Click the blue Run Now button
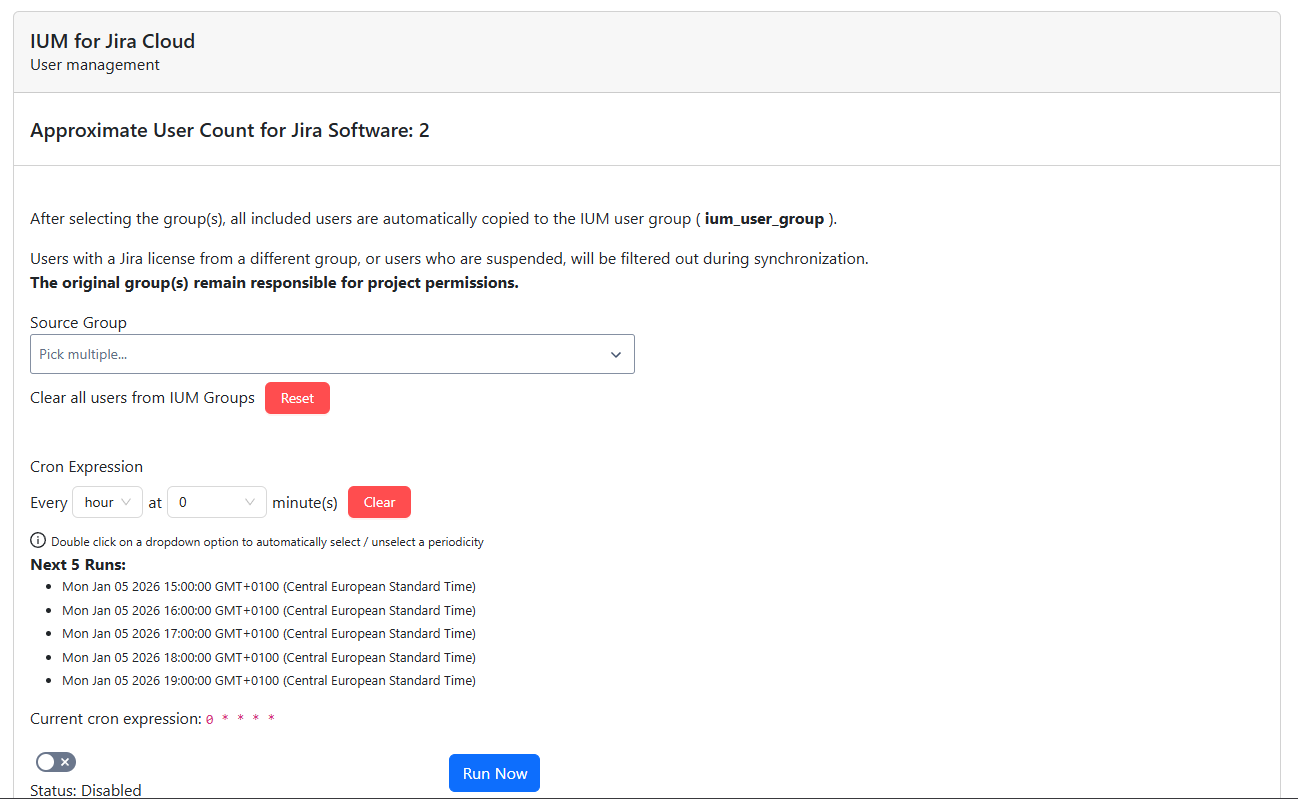Viewport: 1298px width, 799px height. pos(494,773)
